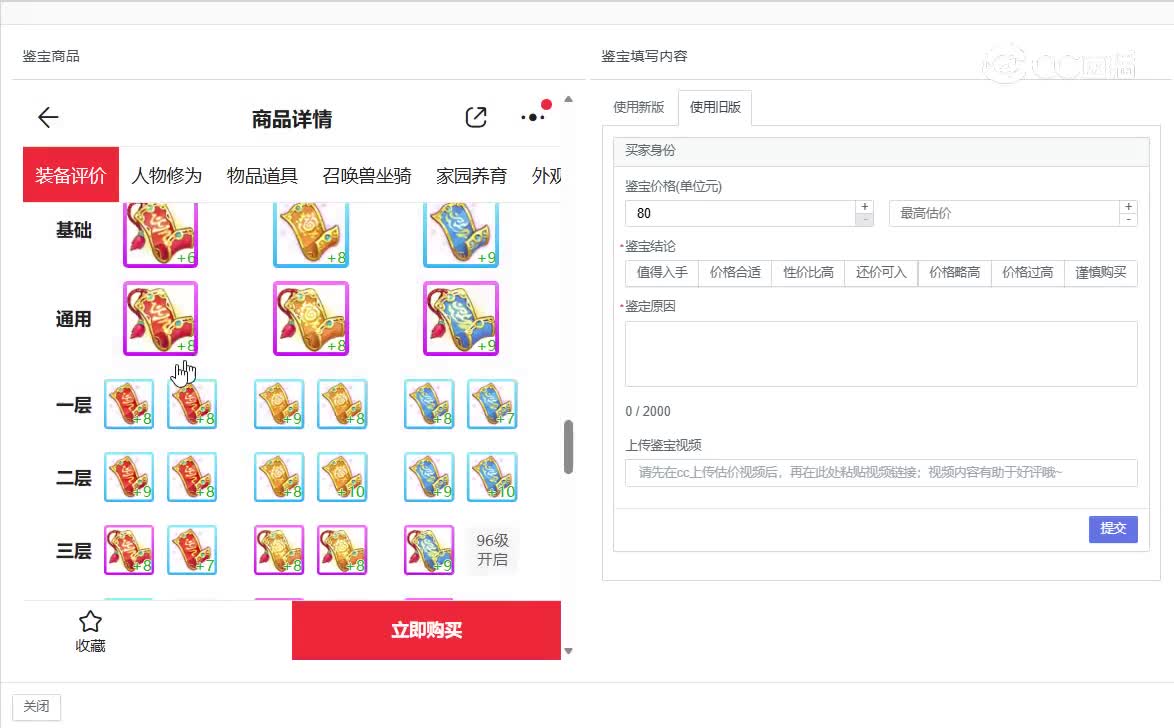Switch to the 使用旧版 tab

[715, 107]
